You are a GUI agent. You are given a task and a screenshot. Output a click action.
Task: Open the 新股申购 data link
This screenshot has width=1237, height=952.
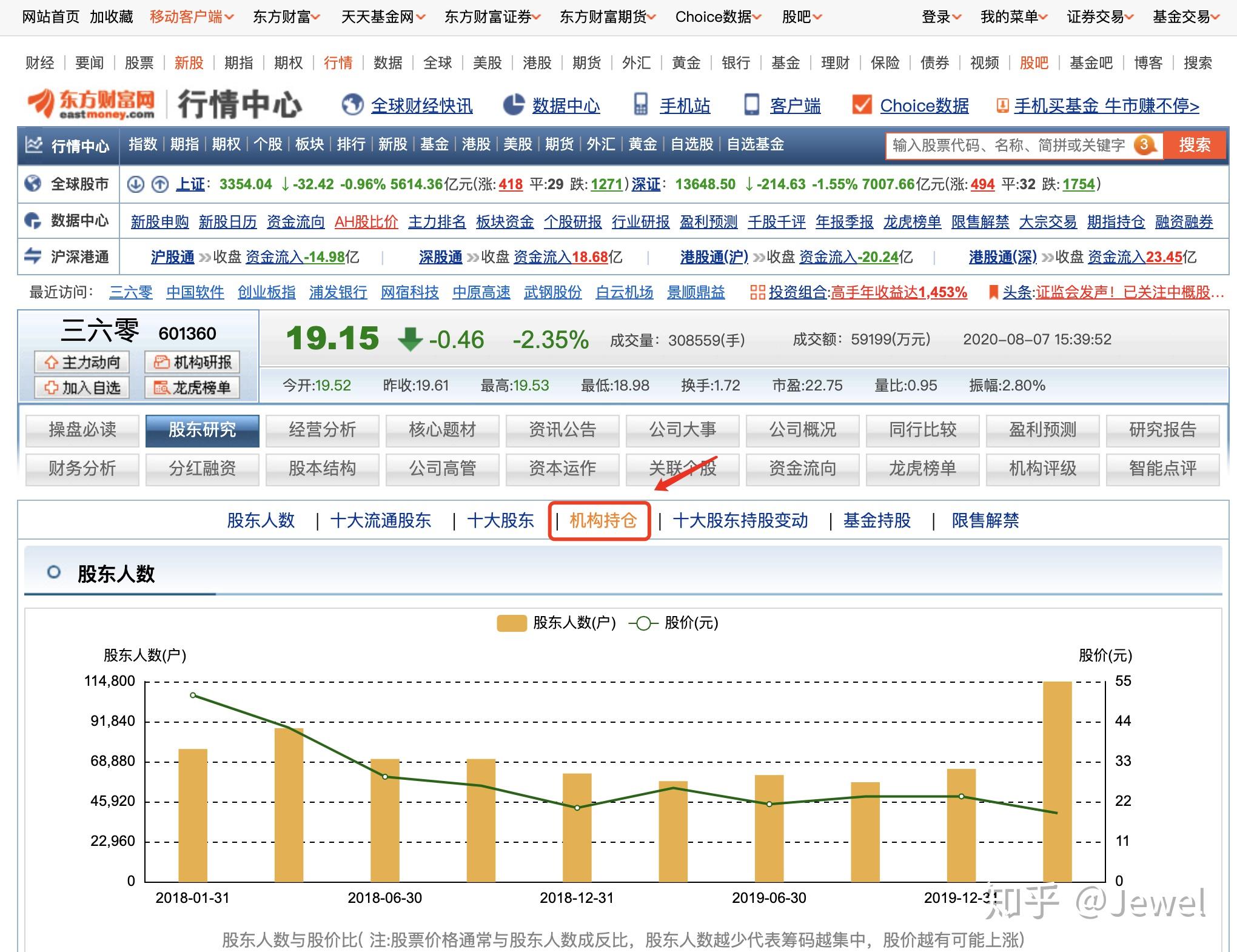160,222
